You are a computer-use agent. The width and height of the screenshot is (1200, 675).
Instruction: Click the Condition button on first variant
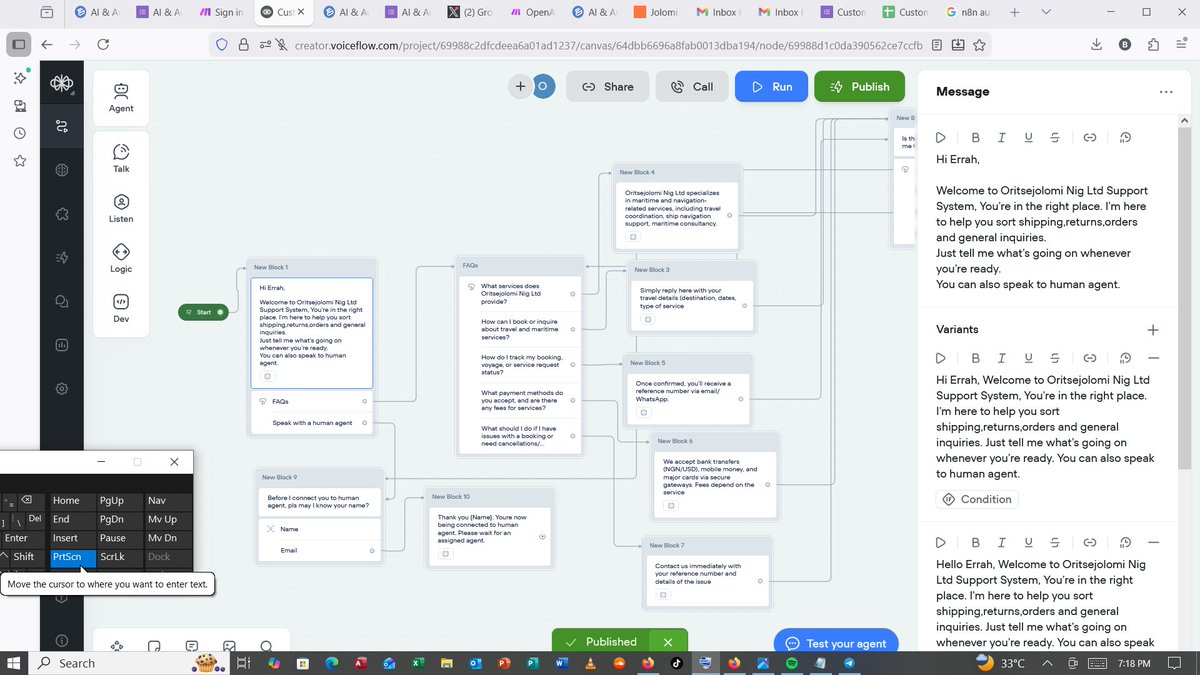click(x=977, y=499)
